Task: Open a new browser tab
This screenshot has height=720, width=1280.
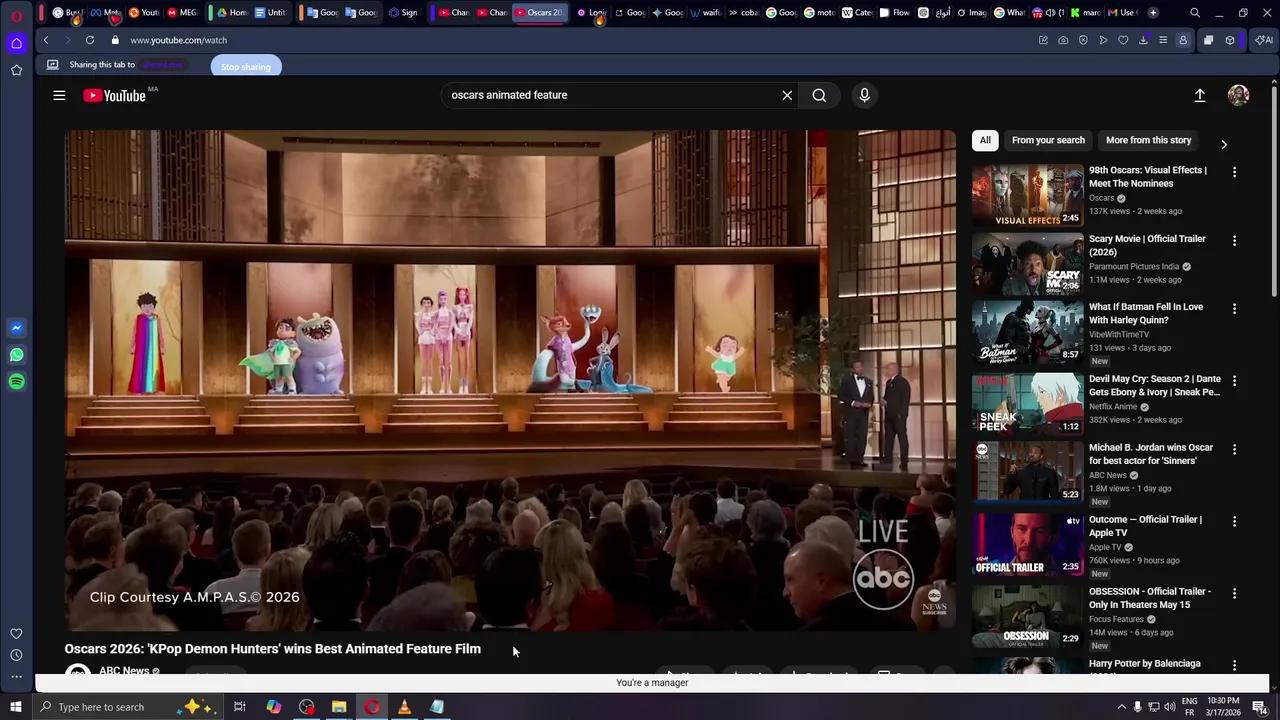Action: click(x=1153, y=13)
